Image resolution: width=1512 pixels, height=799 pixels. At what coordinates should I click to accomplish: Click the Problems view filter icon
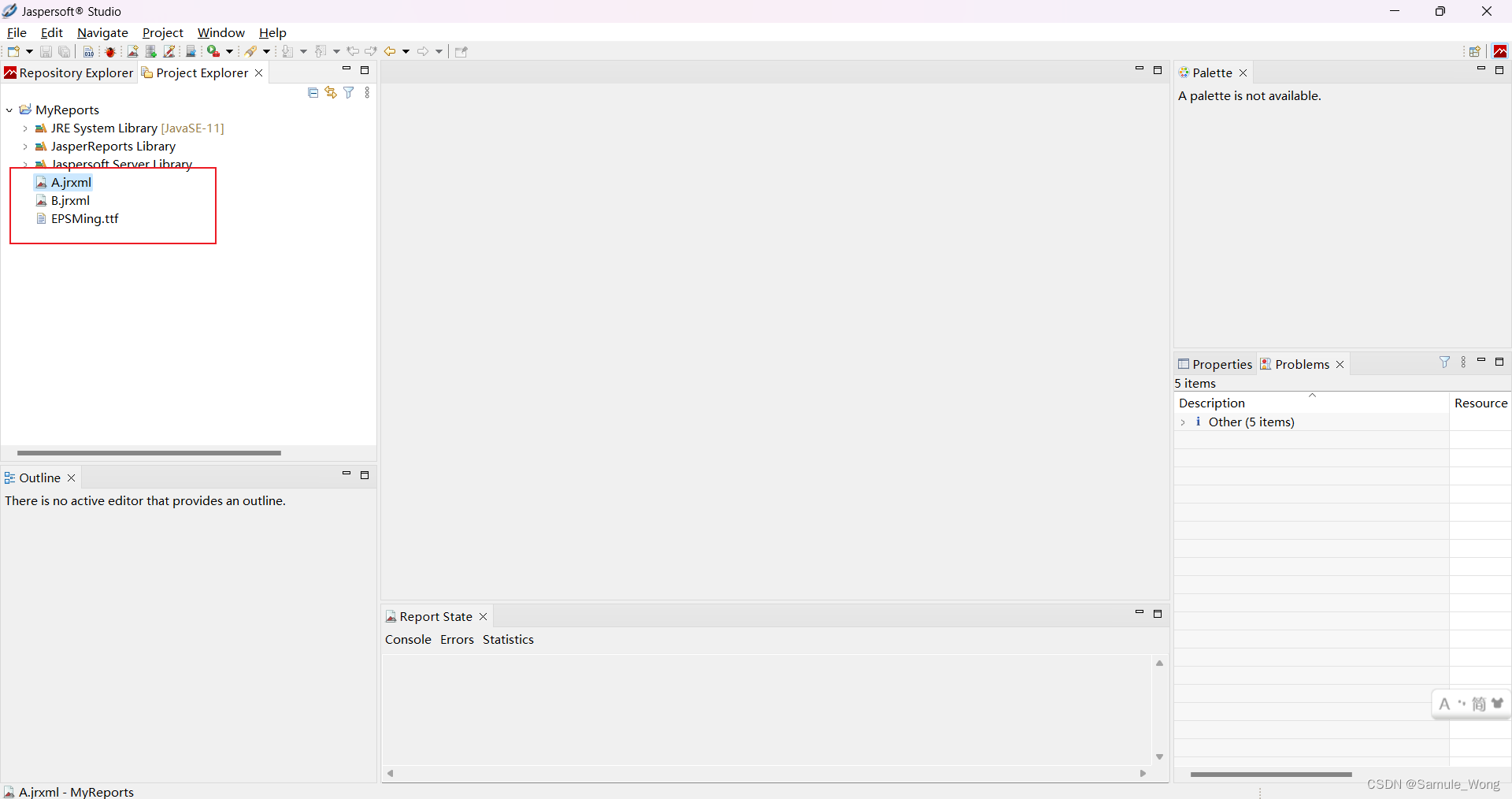1444,362
